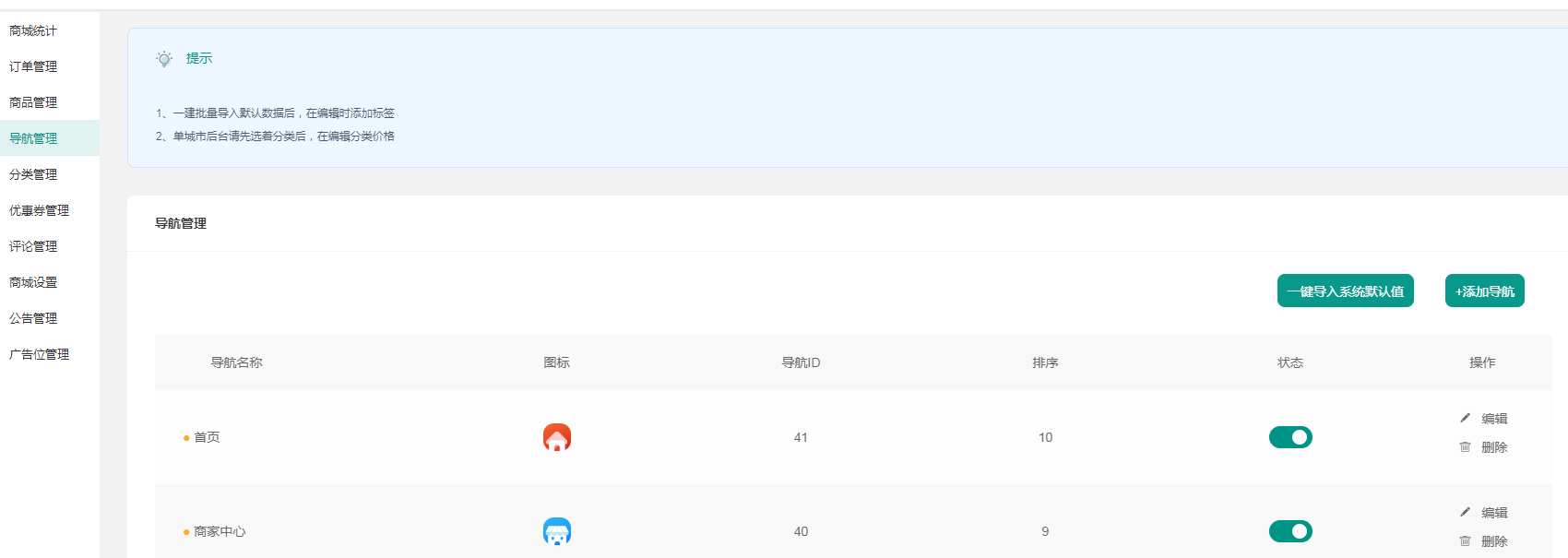Click 删除 link in 商家中心 row

click(1494, 541)
